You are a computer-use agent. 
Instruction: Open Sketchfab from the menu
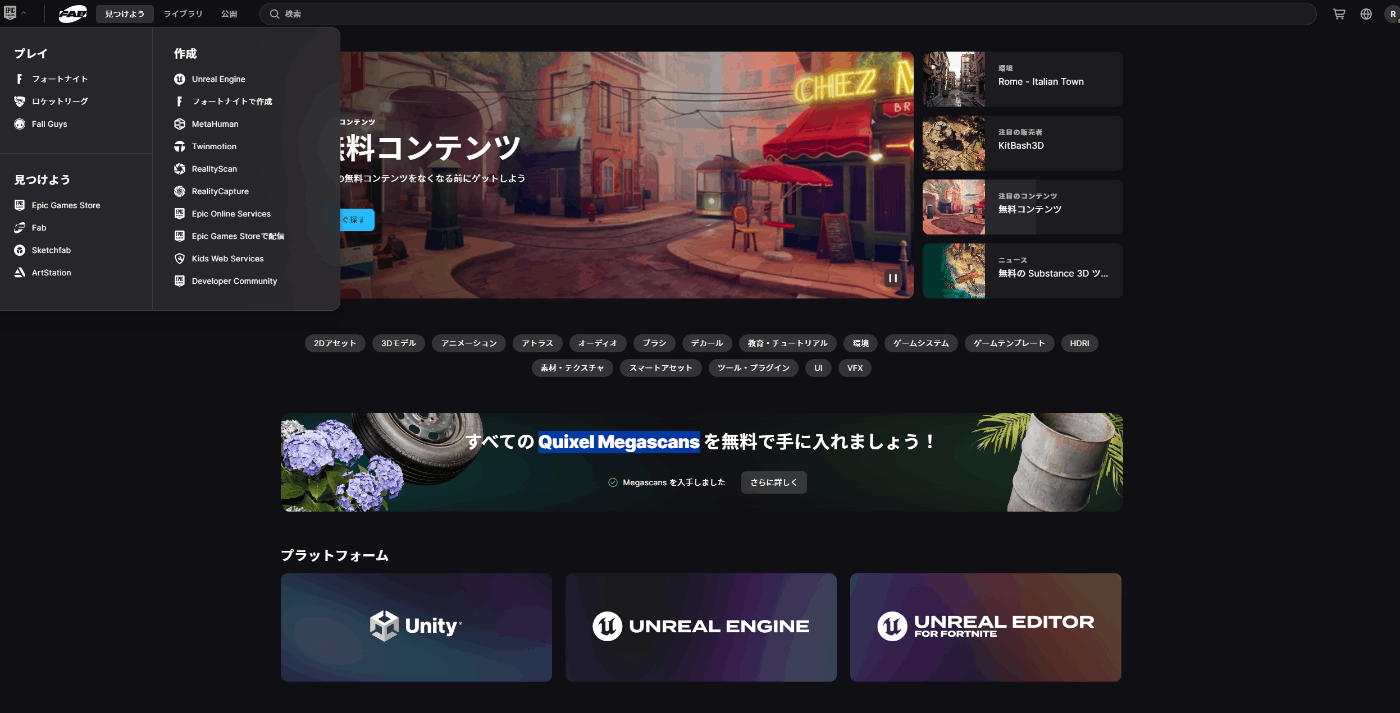(43, 250)
